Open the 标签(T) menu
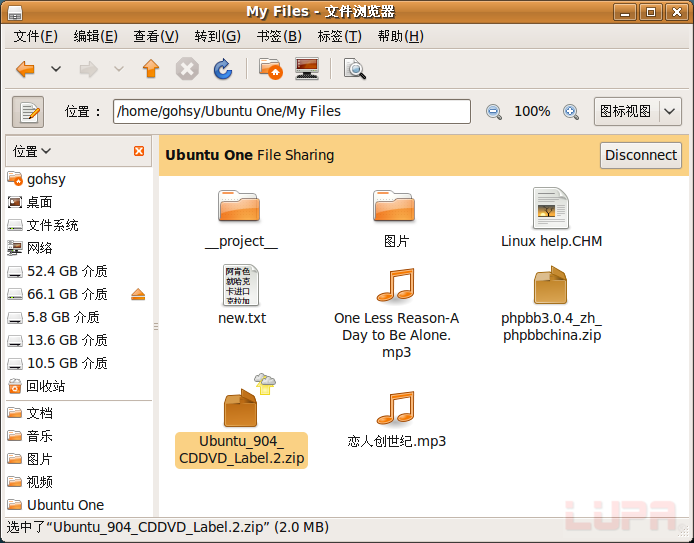This screenshot has width=694, height=543. 339,36
